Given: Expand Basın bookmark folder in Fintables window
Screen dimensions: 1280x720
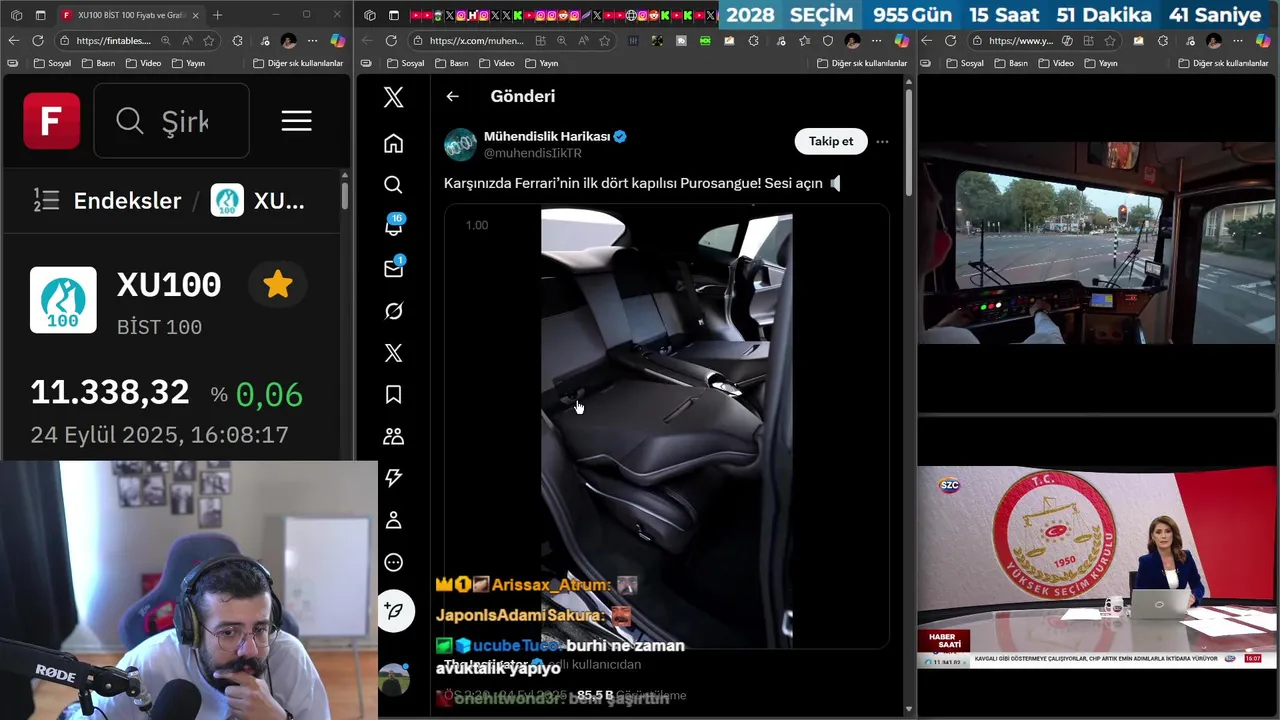Looking at the screenshot, I should click(x=99, y=63).
